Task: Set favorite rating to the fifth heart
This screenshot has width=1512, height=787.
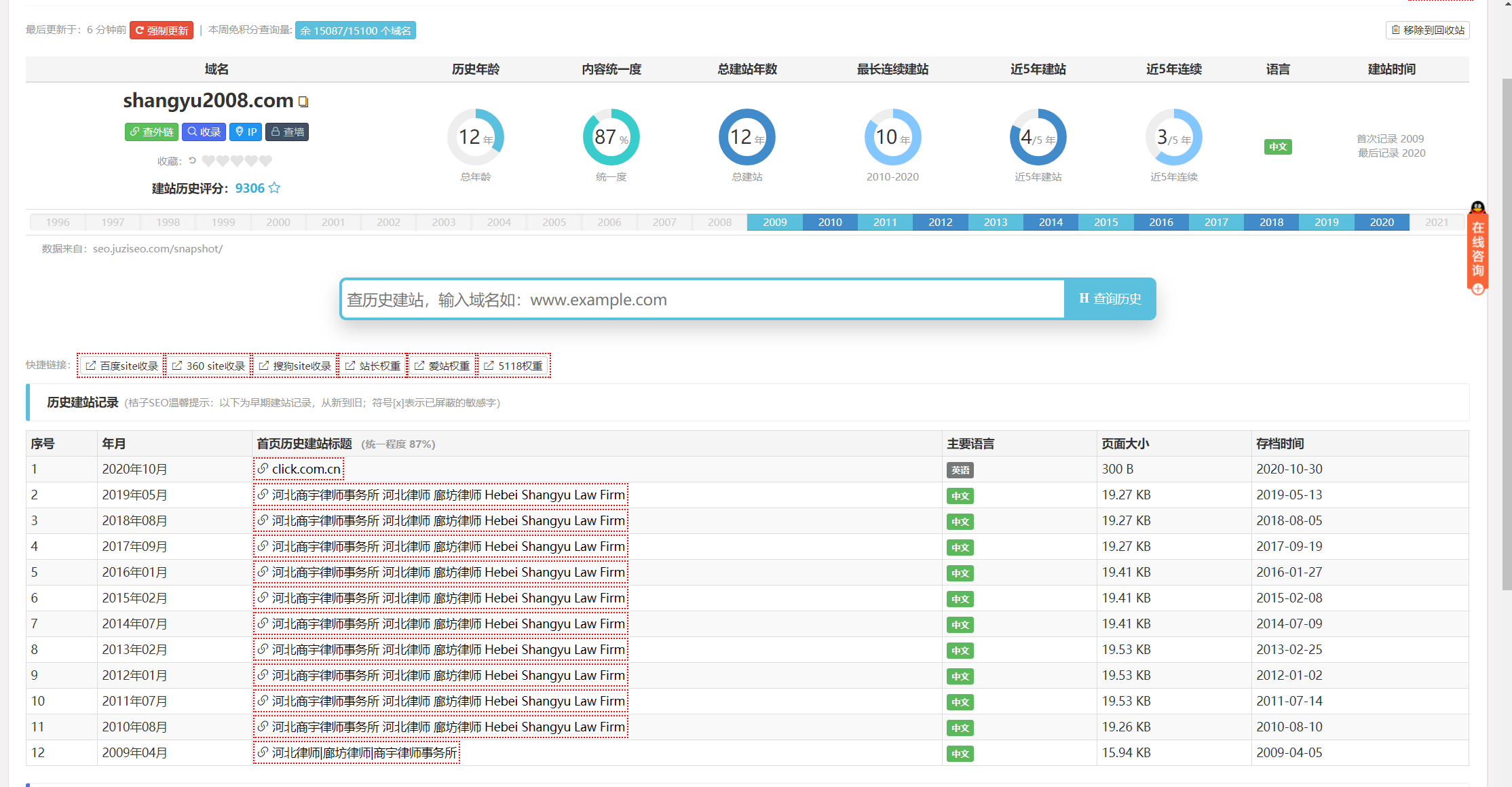Action: tap(265, 161)
